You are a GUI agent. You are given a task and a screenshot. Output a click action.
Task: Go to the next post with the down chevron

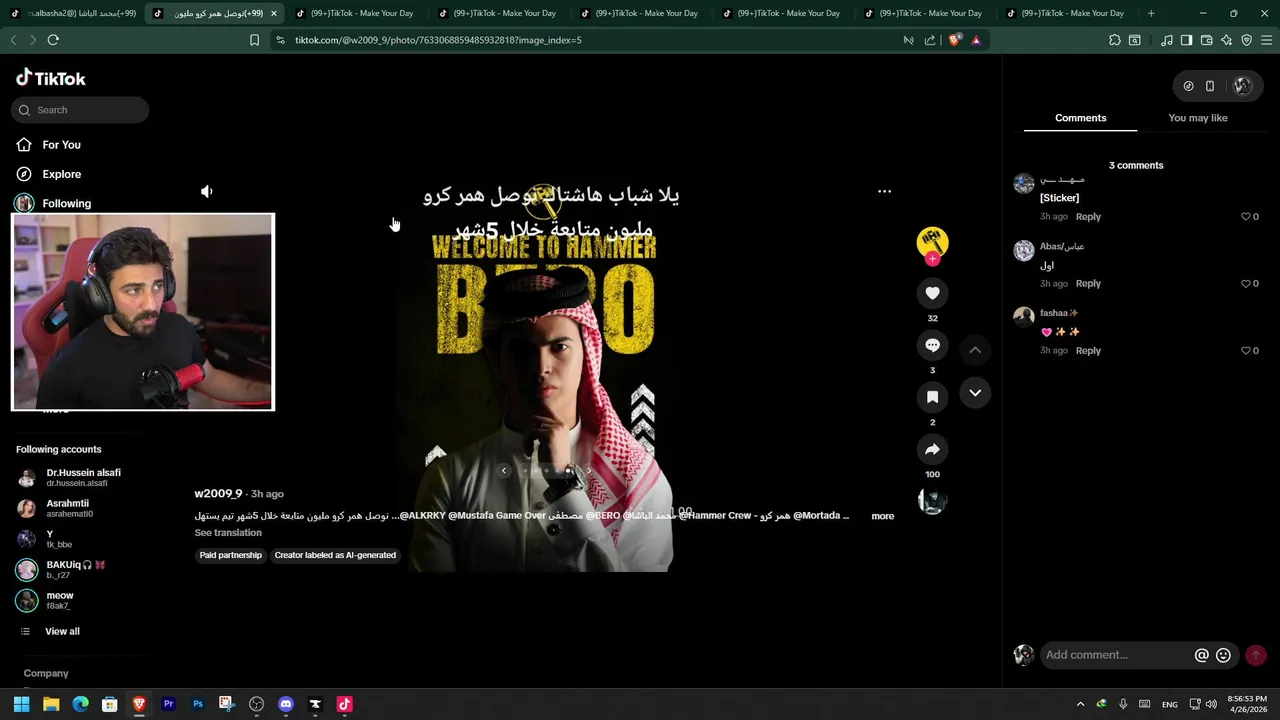coord(975,393)
